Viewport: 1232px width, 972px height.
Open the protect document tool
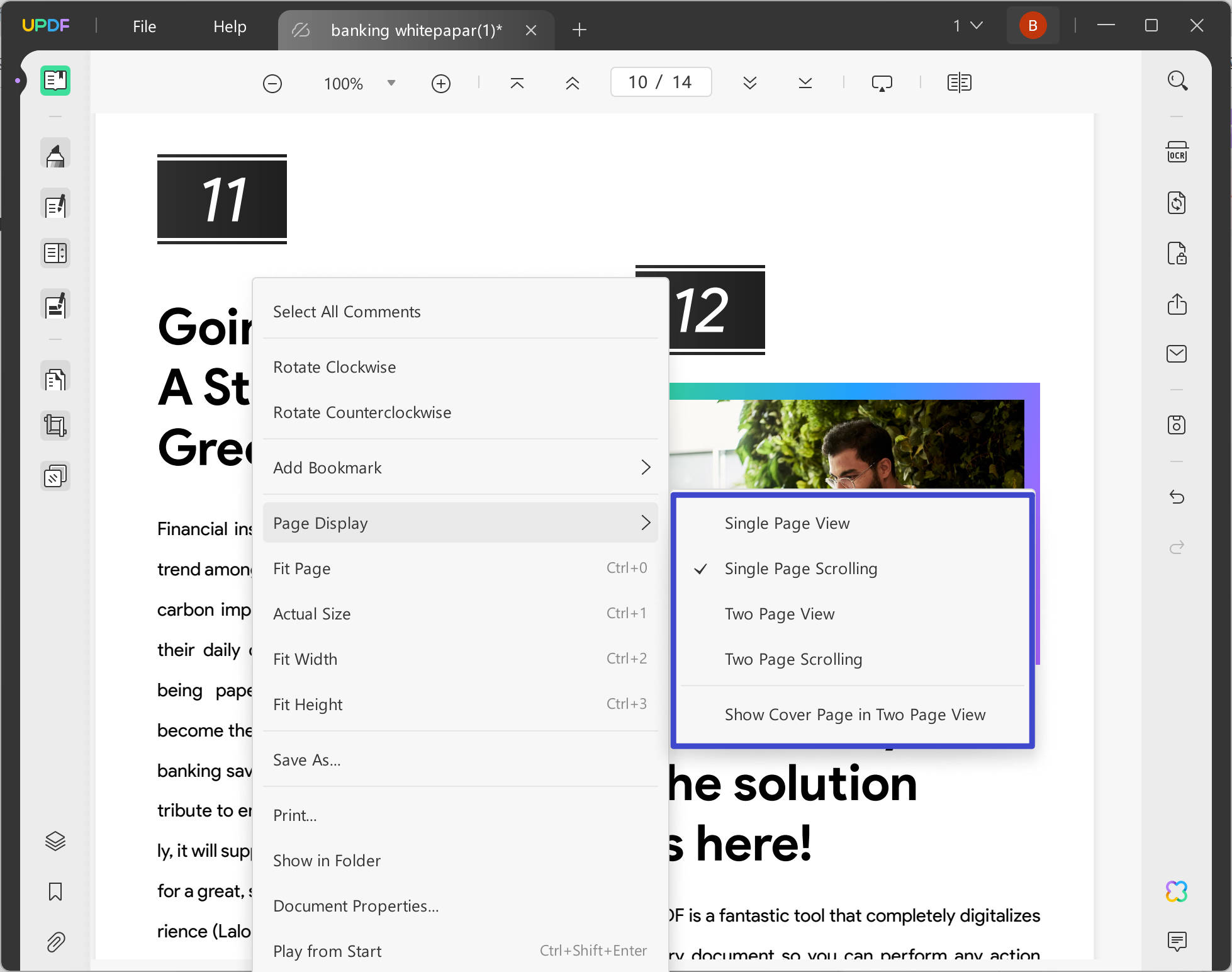[1177, 254]
